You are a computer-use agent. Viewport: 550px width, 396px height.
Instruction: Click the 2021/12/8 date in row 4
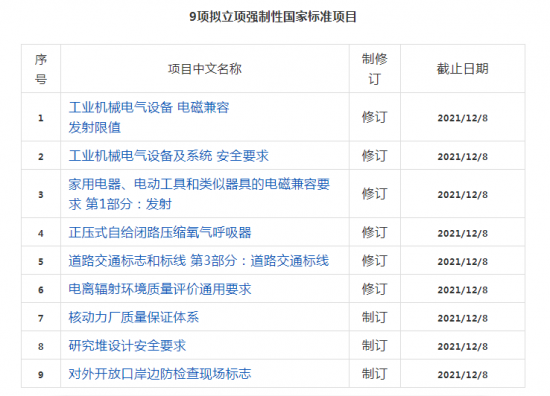click(463, 233)
